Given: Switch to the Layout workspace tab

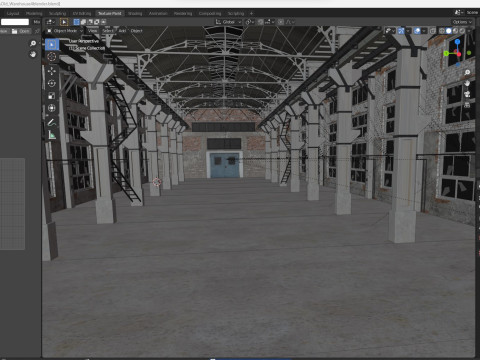Looking at the screenshot, I should 13,13.
